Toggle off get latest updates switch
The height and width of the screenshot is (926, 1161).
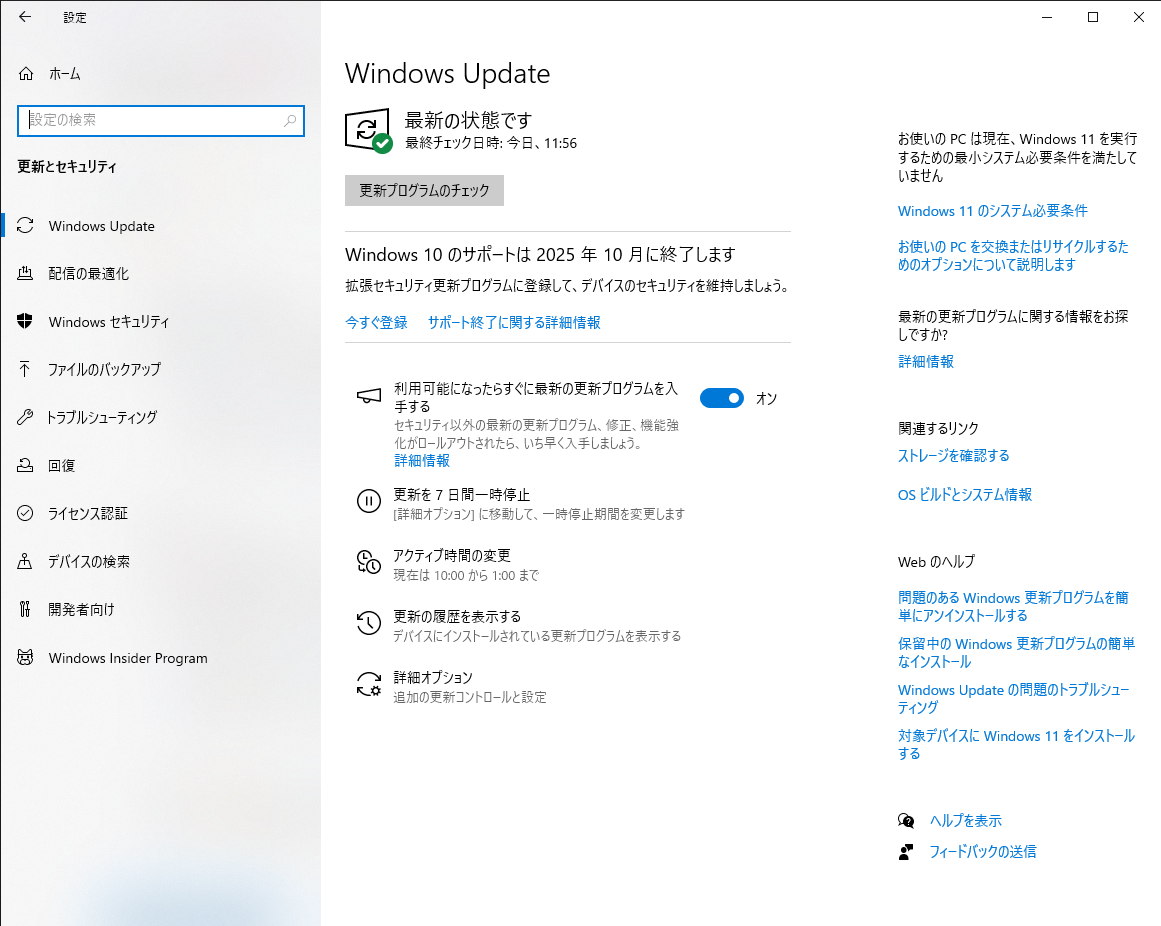[722, 398]
